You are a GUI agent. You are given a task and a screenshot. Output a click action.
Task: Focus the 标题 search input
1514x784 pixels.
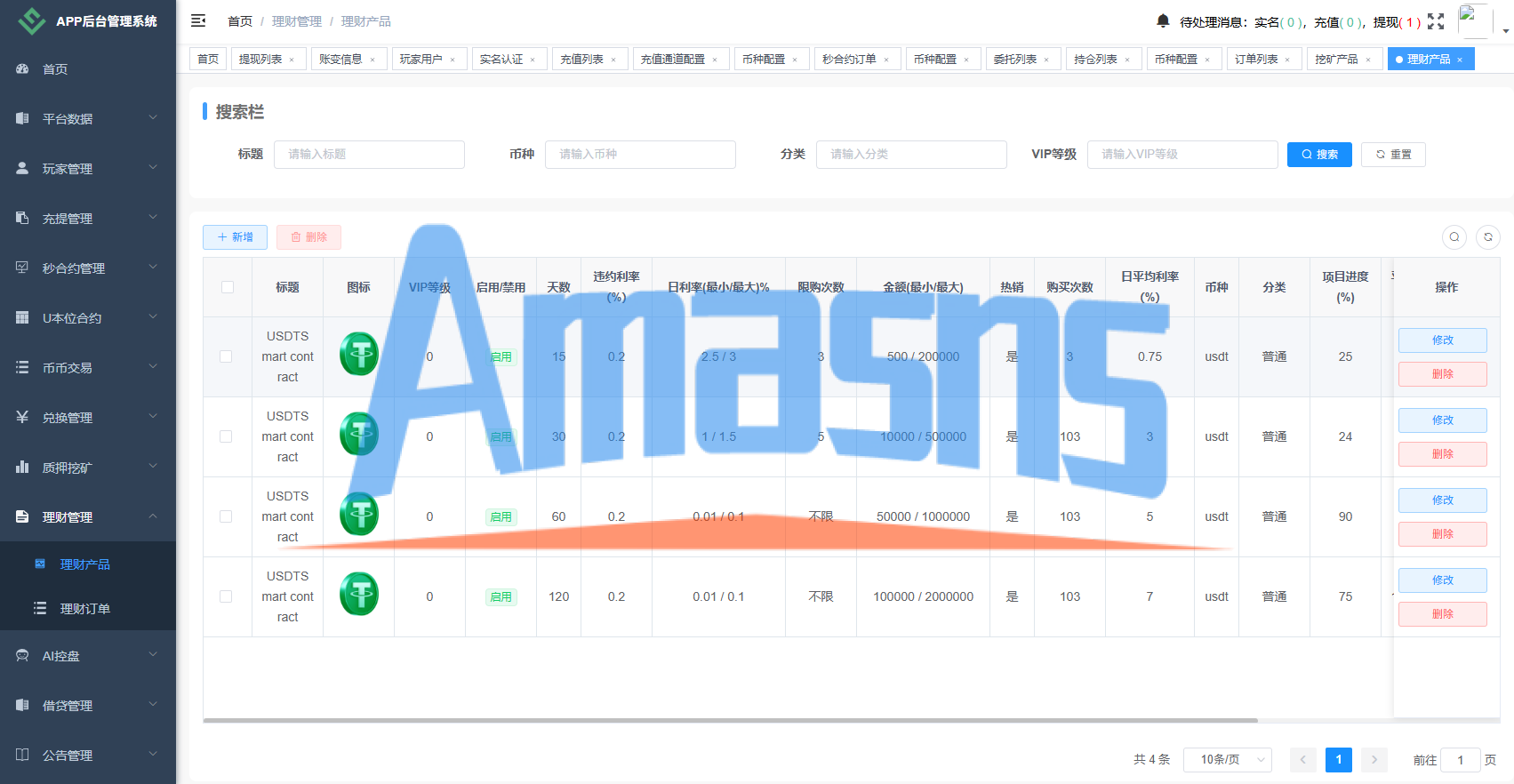369,155
